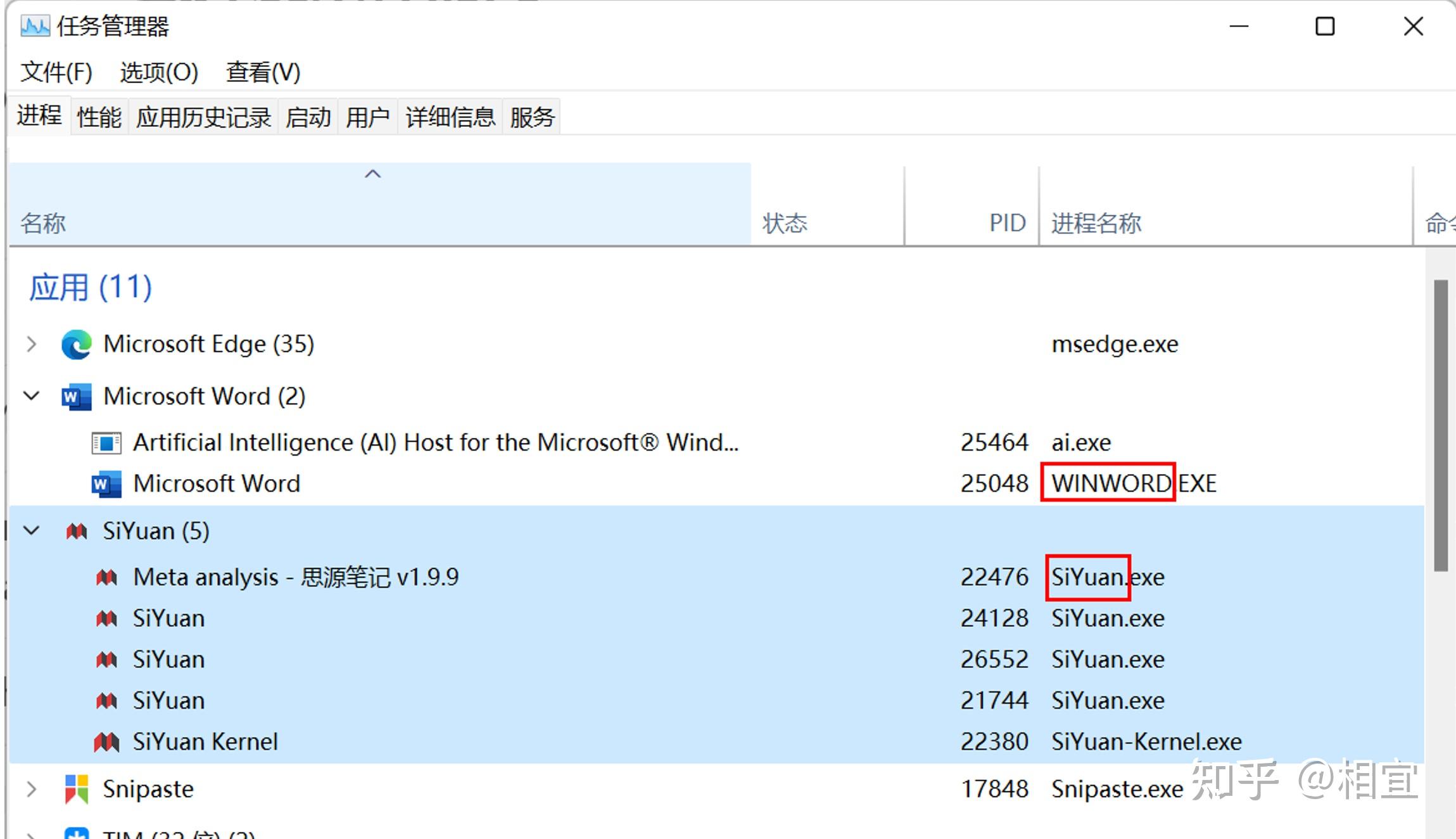Screen dimensions: 1456x839
Task: Select the 进程 tab
Action: coord(39,115)
